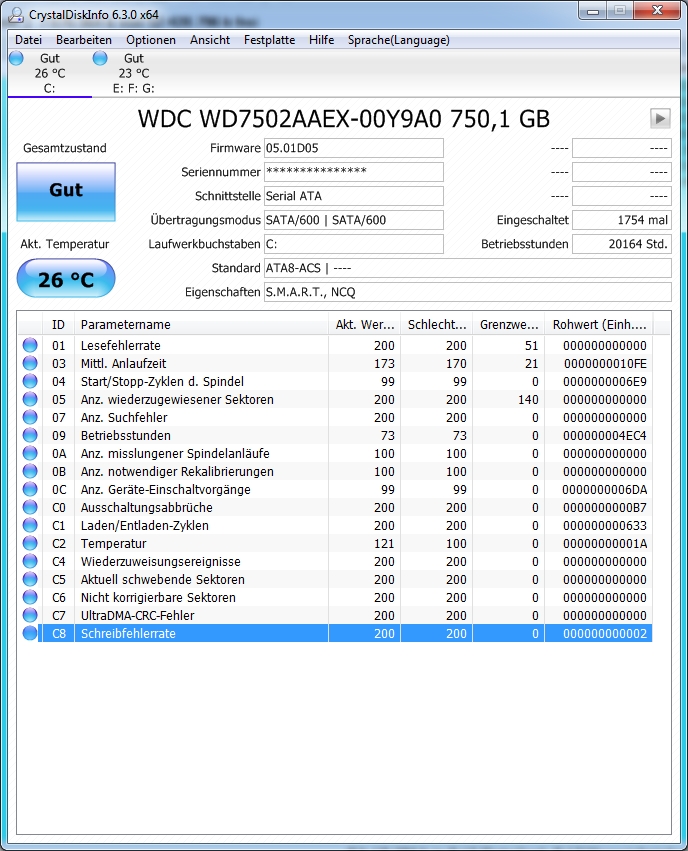Click the Betriebsstunden value 20164 Std.
This screenshot has height=851, width=688.
622,244
